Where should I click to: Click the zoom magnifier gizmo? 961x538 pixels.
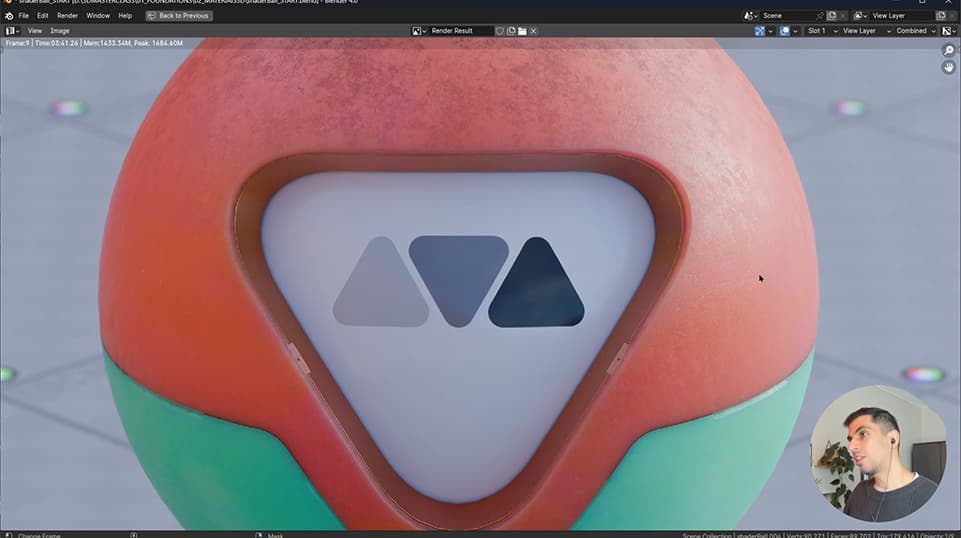(x=949, y=51)
